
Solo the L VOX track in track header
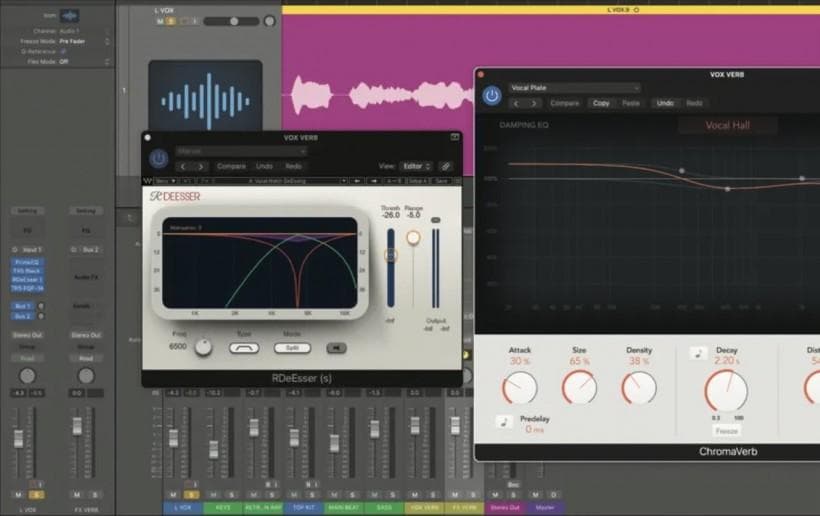coord(170,21)
